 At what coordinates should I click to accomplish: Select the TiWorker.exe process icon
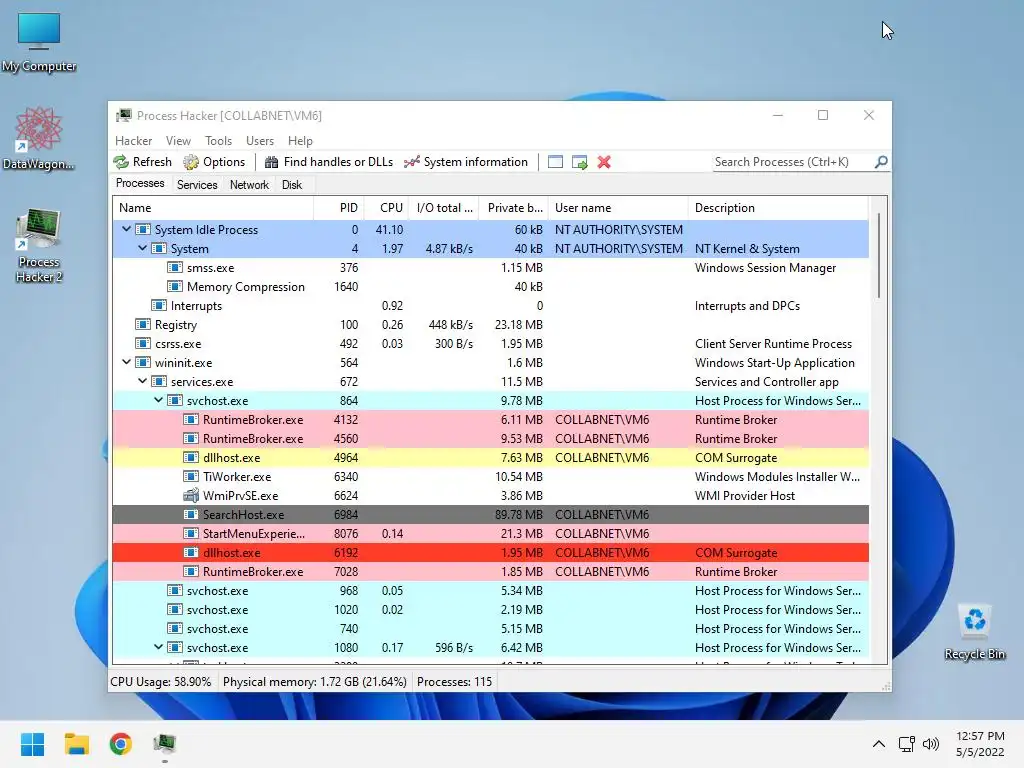click(x=191, y=476)
